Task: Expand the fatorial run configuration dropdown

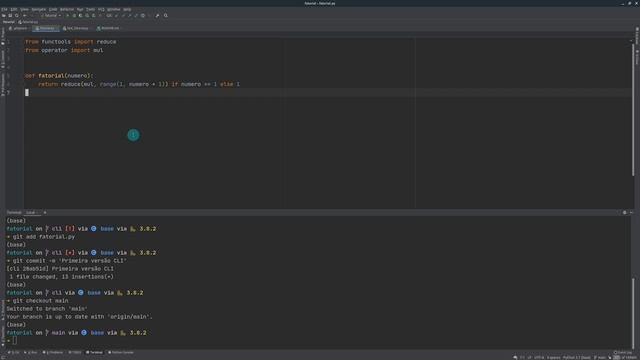Action: (51, 16)
